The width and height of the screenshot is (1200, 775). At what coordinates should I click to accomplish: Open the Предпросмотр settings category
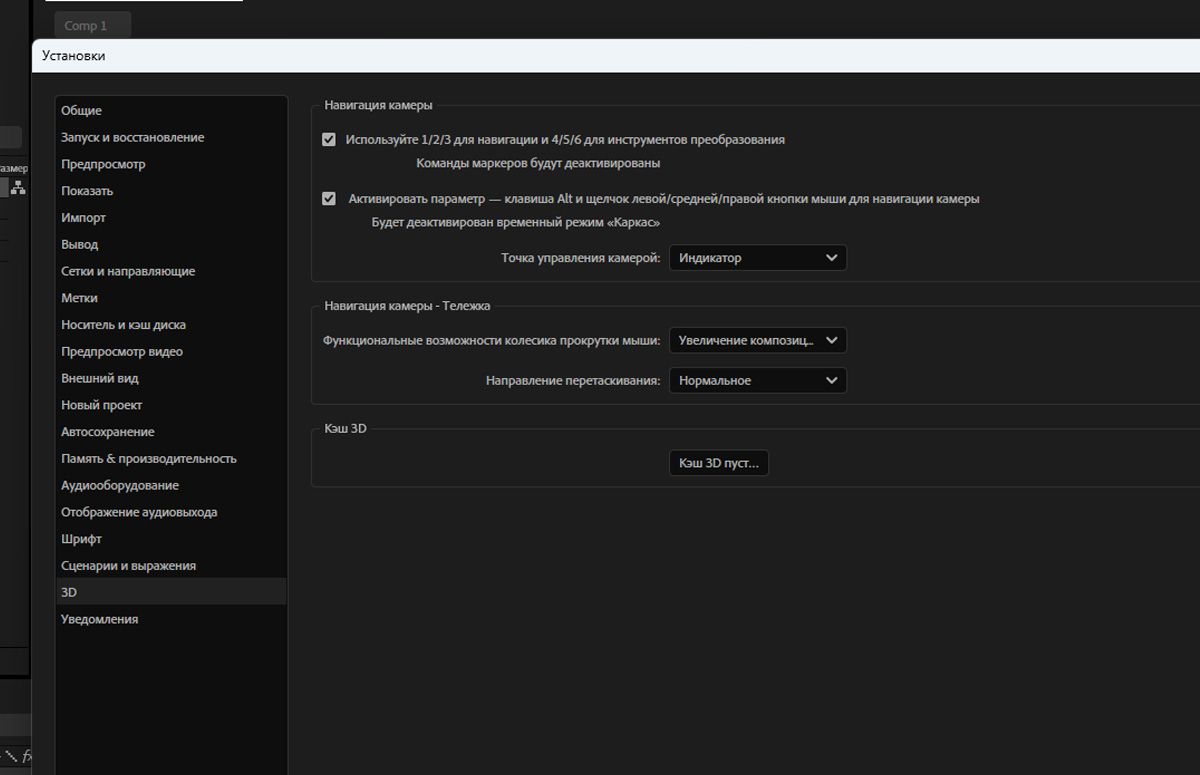[x=171, y=164]
